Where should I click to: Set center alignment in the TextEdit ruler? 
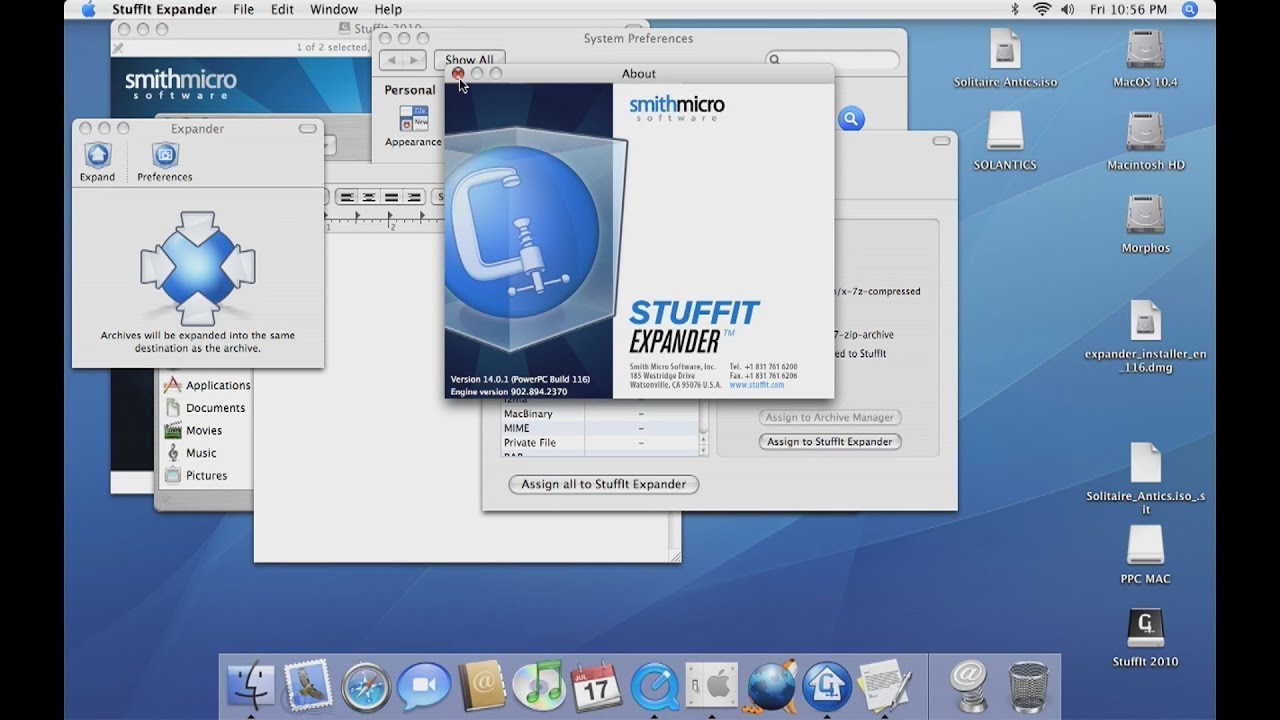pyautogui.click(x=370, y=197)
